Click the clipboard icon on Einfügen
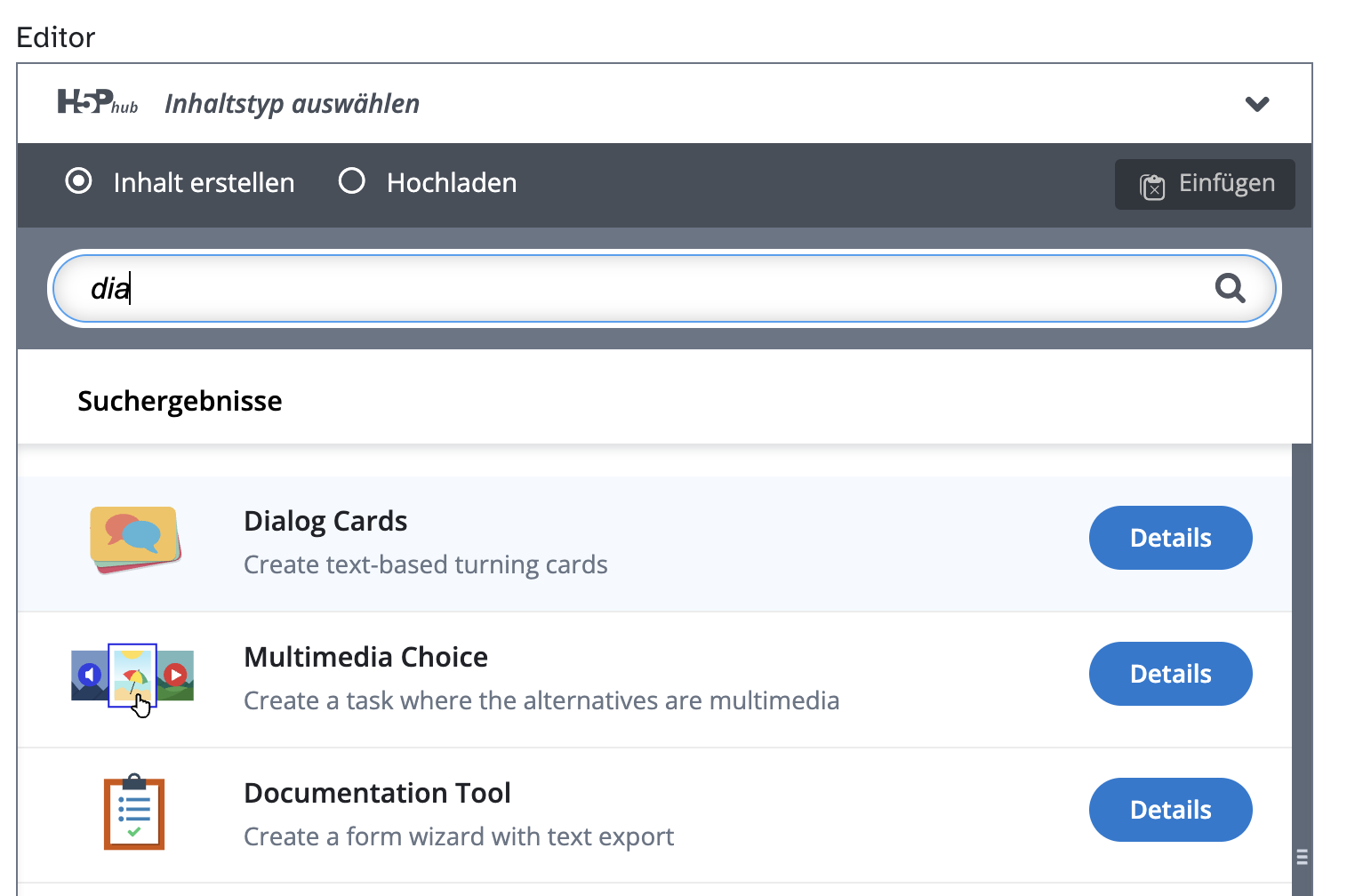 (x=1152, y=186)
